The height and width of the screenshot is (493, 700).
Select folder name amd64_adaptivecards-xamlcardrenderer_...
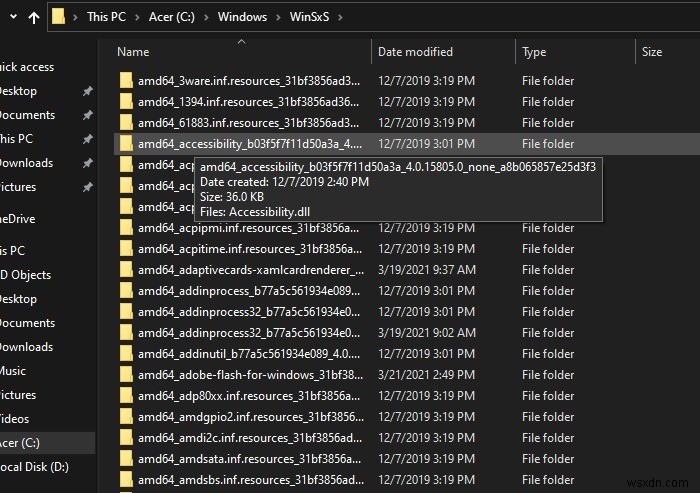click(x=251, y=270)
